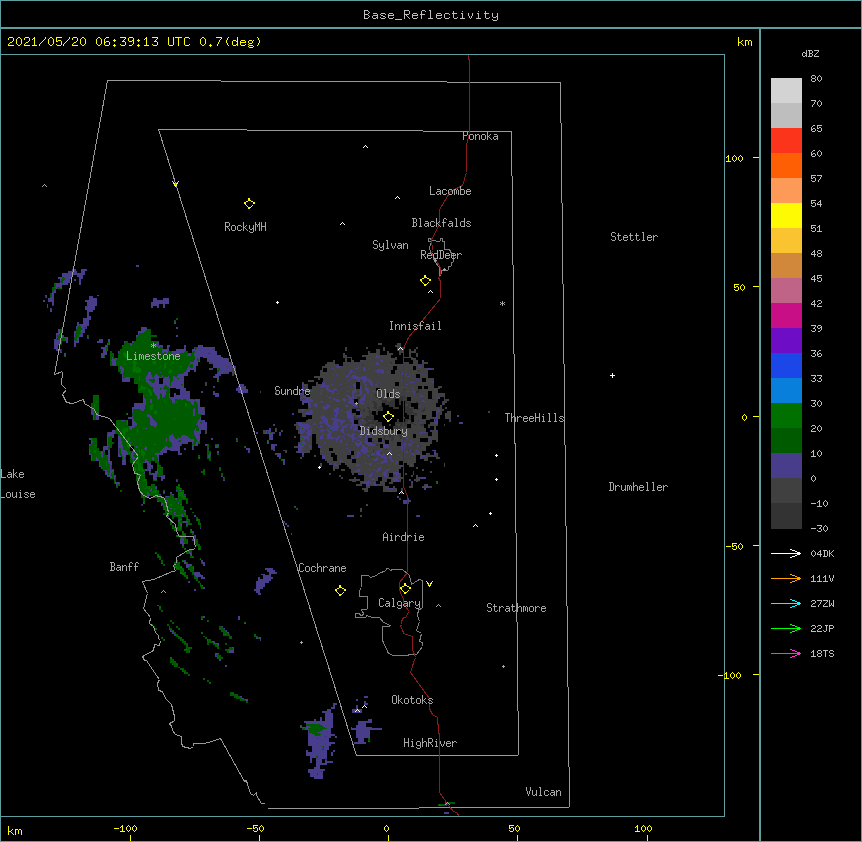The width and height of the screenshot is (862, 842).
Task: Click the Didsbury label
Action: (384, 431)
